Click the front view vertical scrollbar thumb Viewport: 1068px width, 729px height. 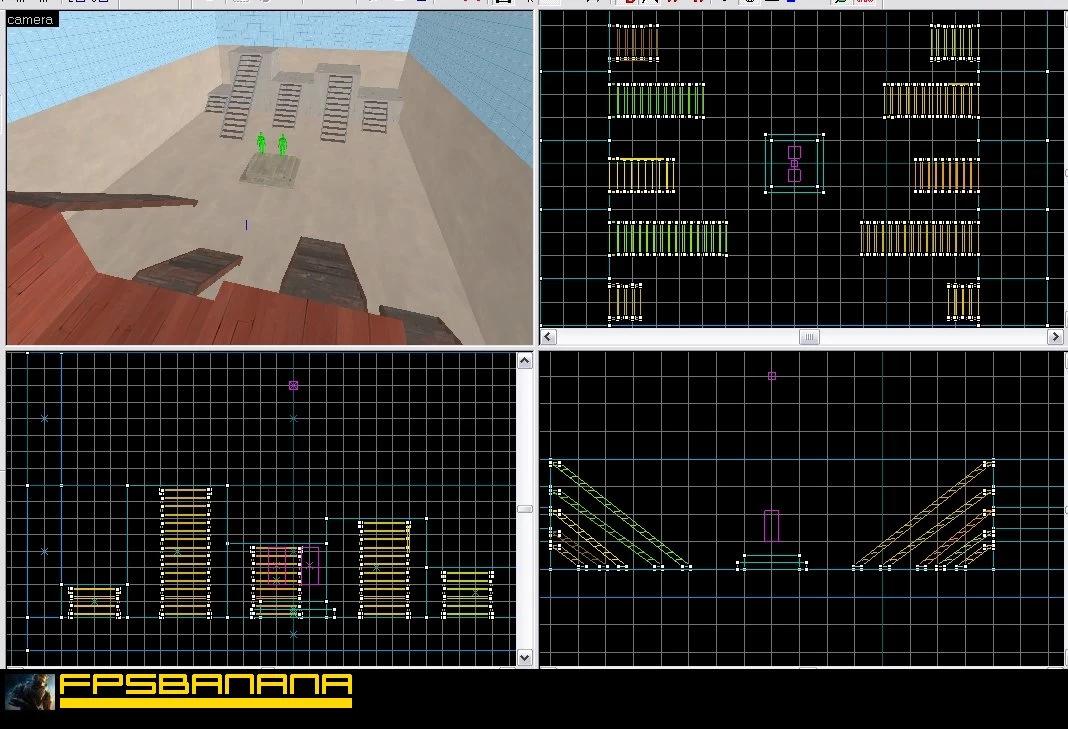(524, 509)
